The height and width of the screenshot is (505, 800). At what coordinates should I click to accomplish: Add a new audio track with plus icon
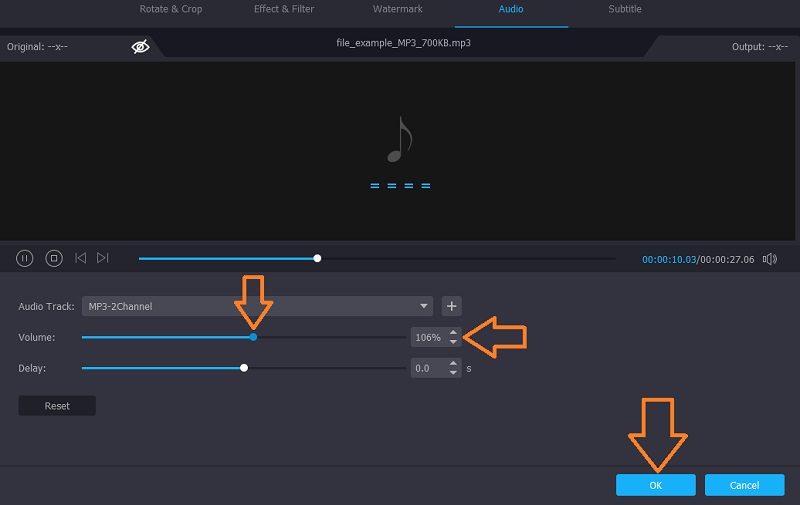click(452, 306)
